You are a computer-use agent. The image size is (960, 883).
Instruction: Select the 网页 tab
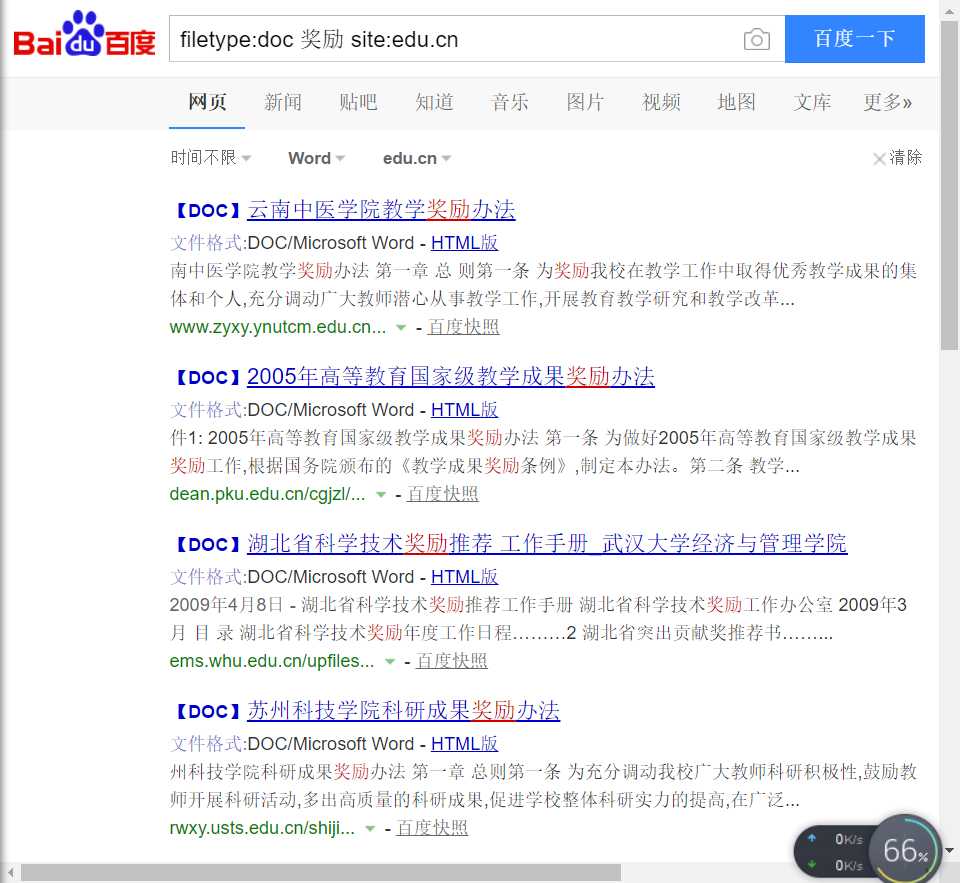(x=207, y=102)
